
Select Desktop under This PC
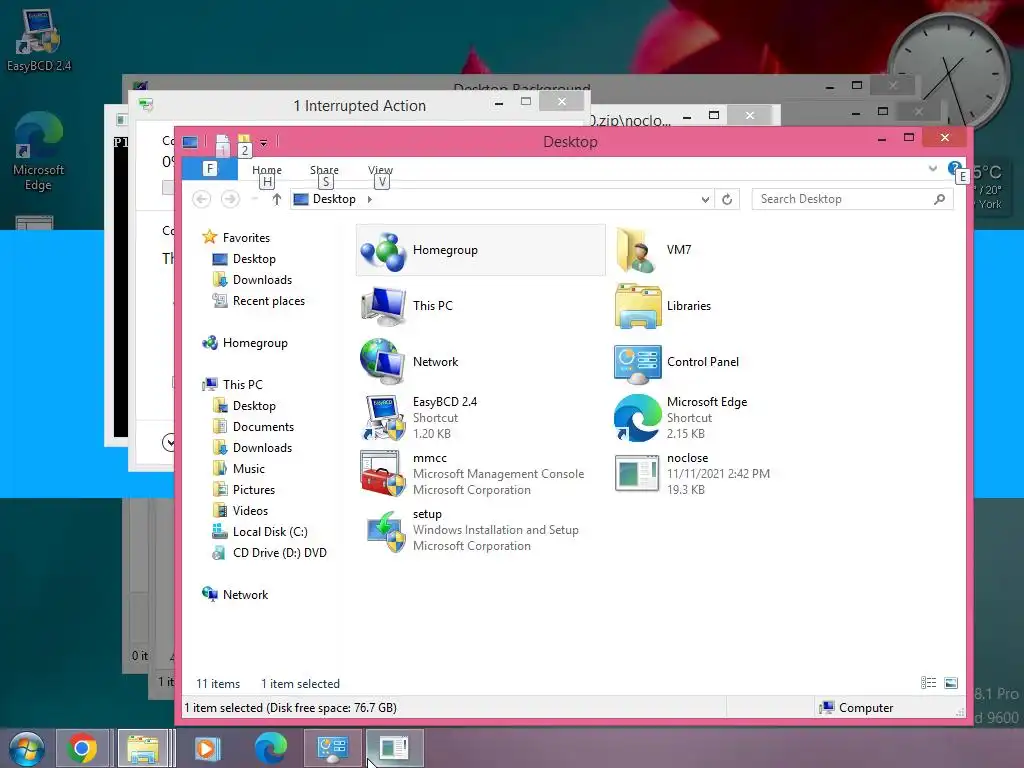click(x=254, y=406)
